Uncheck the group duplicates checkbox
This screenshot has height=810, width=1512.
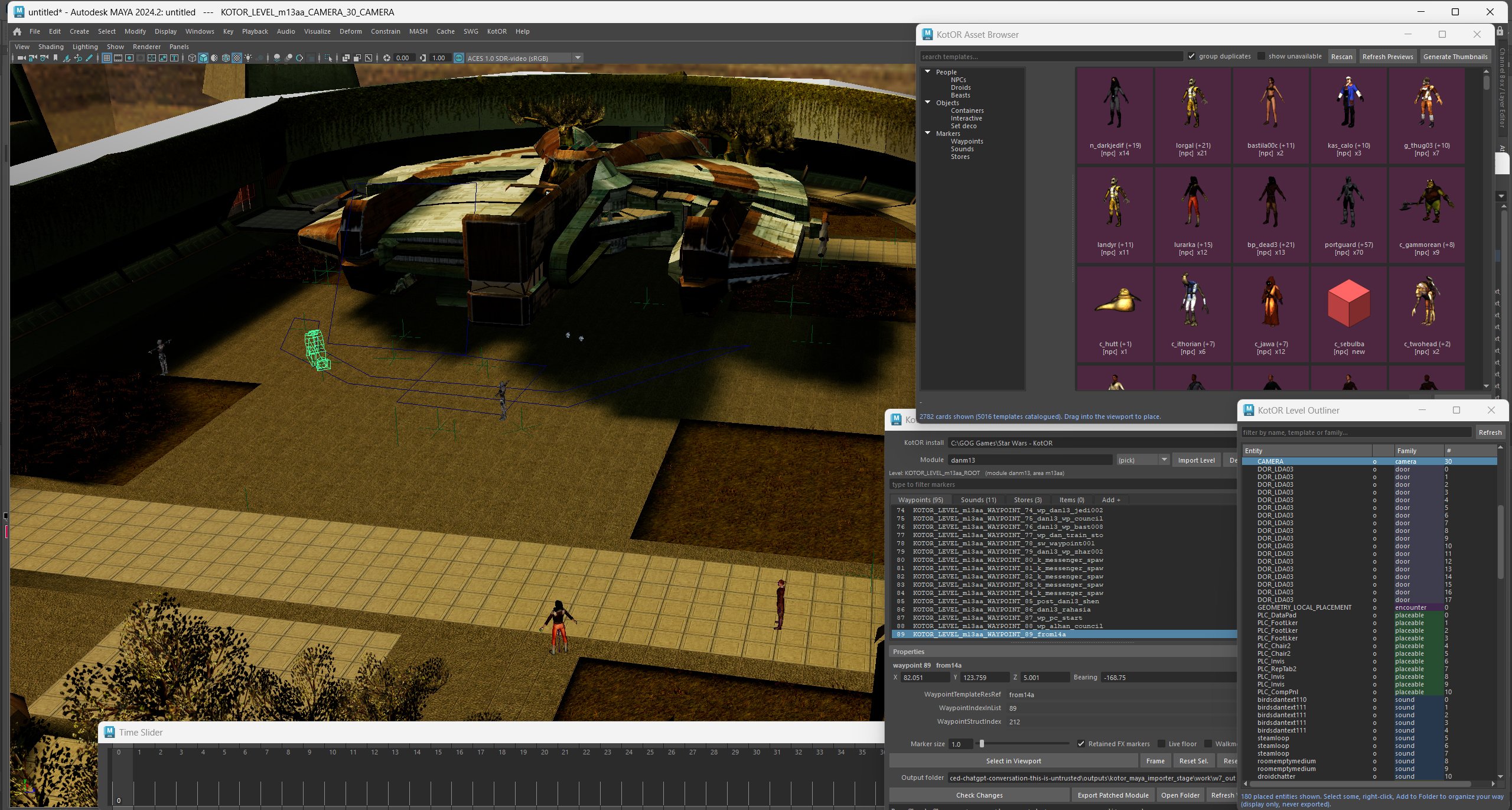[x=1192, y=56]
